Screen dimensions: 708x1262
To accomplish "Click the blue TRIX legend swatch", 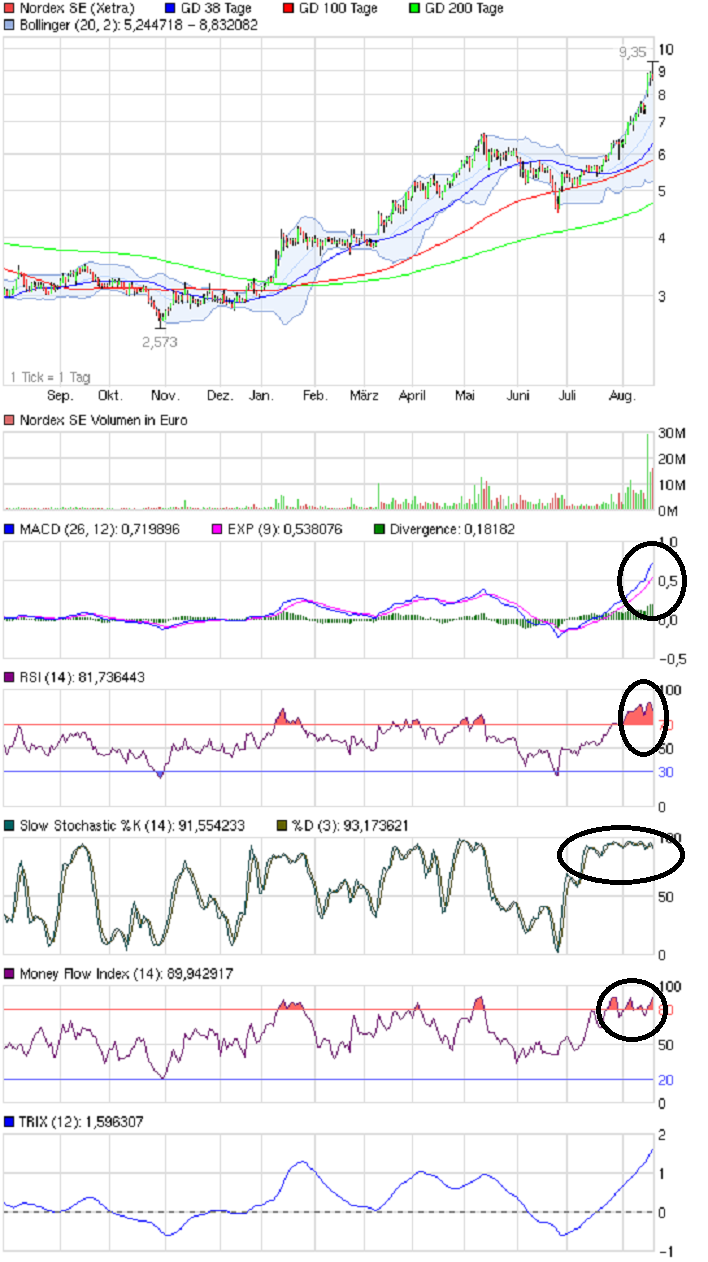I will (9, 1122).
